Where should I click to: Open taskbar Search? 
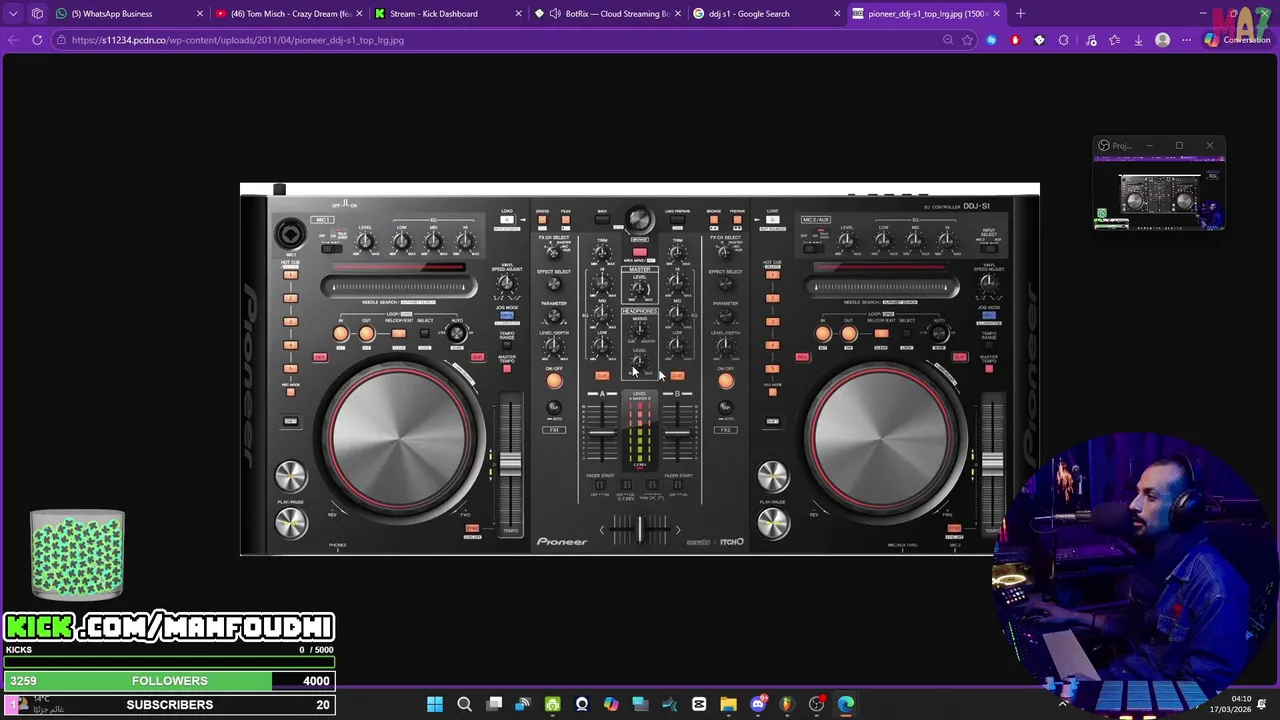[x=464, y=705]
